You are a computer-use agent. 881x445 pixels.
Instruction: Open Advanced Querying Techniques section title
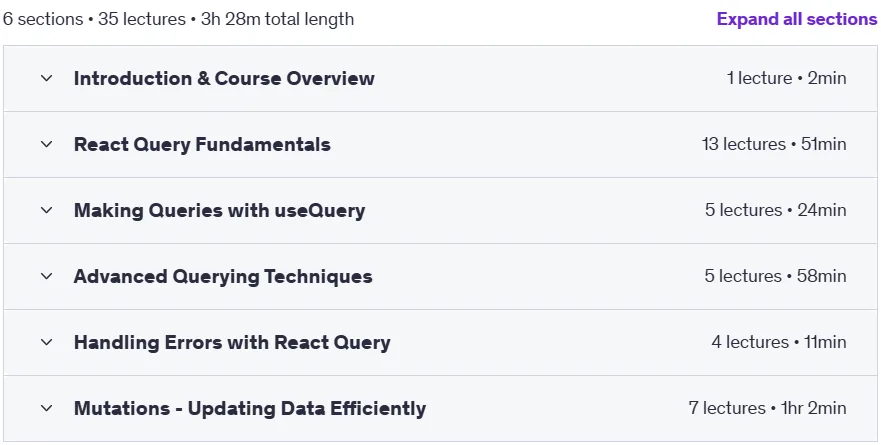click(222, 276)
